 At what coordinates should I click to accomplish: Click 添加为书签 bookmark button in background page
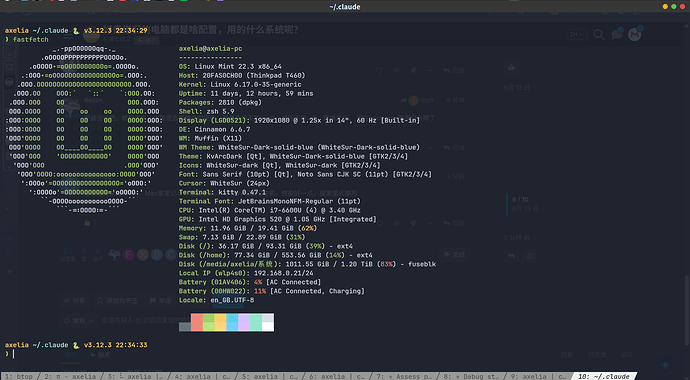(117, 301)
